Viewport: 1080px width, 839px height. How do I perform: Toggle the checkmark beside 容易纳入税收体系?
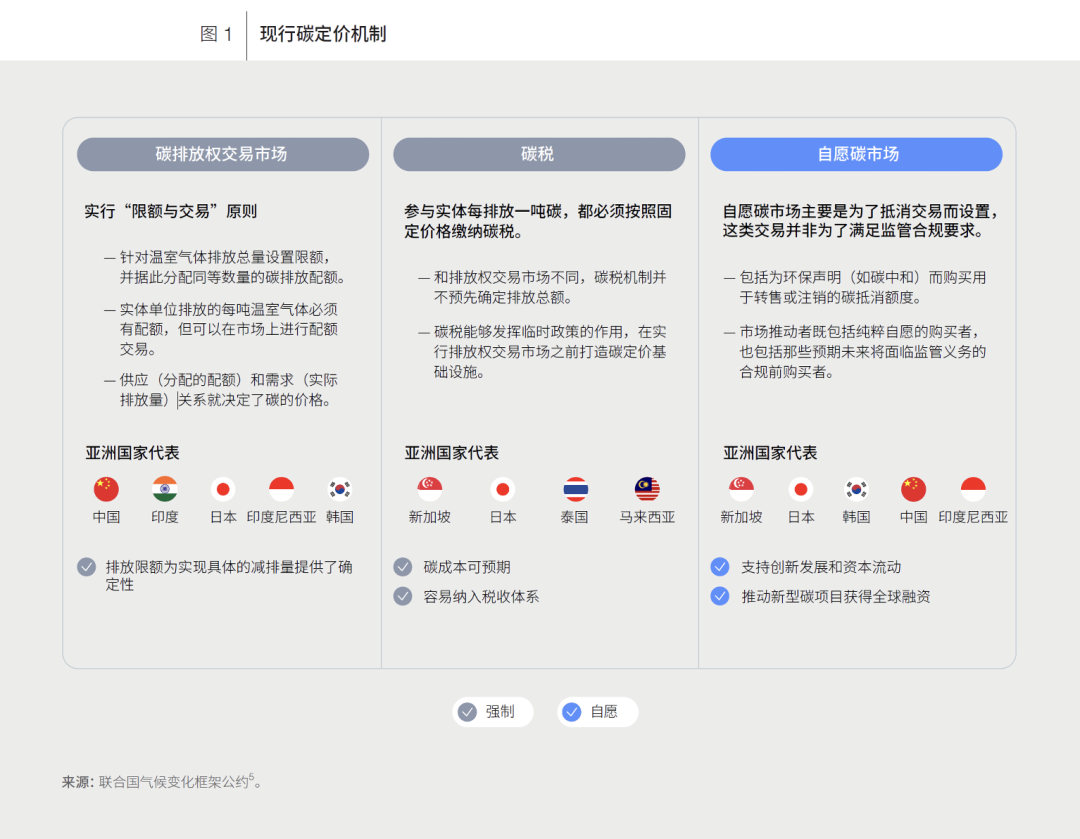click(403, 596)
